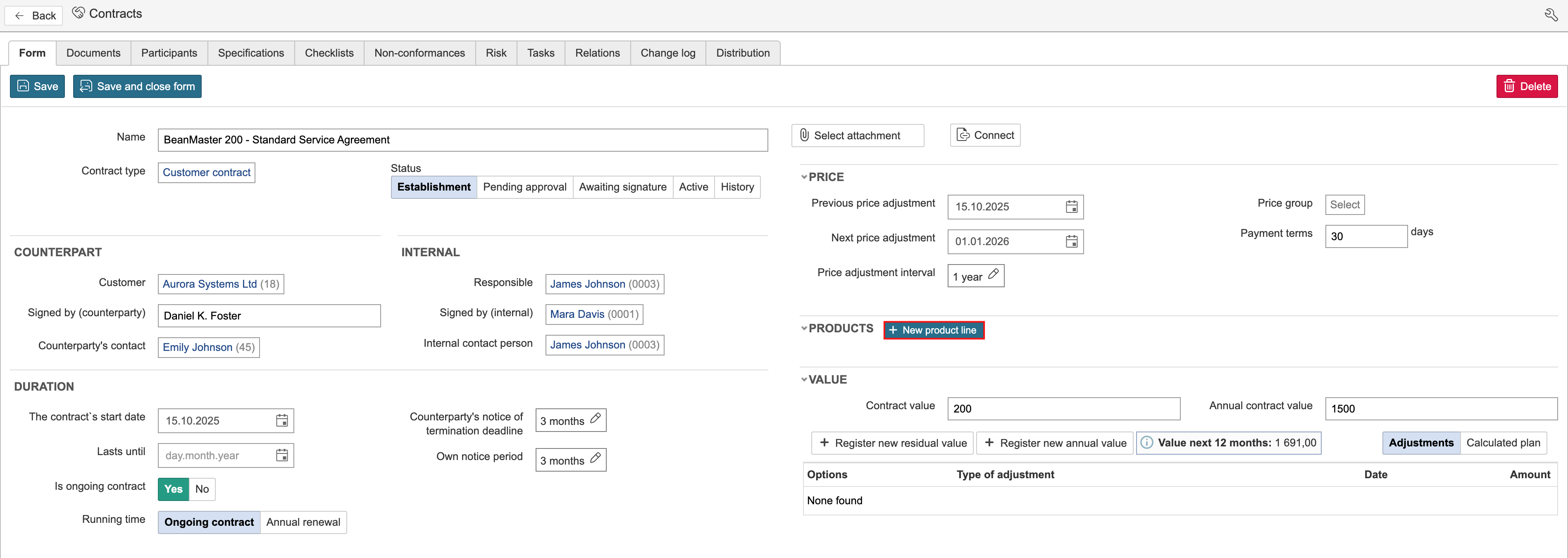The image size is (1568, 558).
Task: Click Payment terms days input
Action: coord(1366,236)
